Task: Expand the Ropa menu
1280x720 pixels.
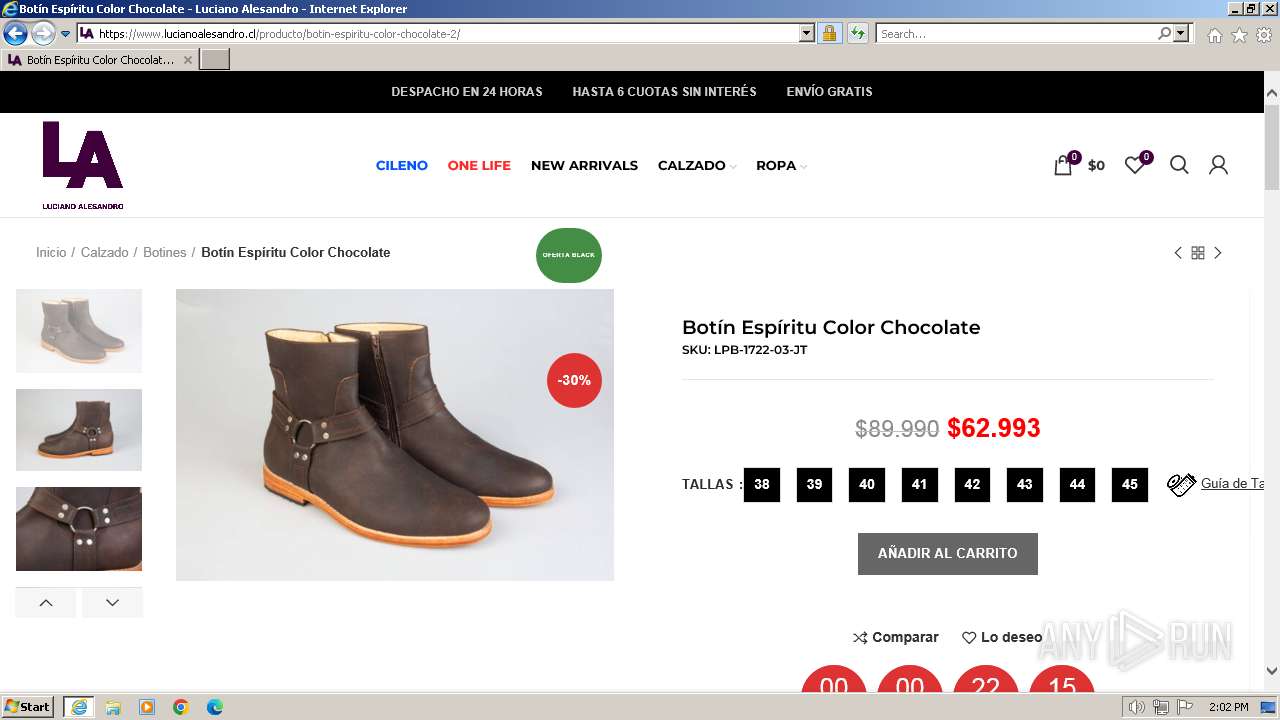Action: (780, 166)
